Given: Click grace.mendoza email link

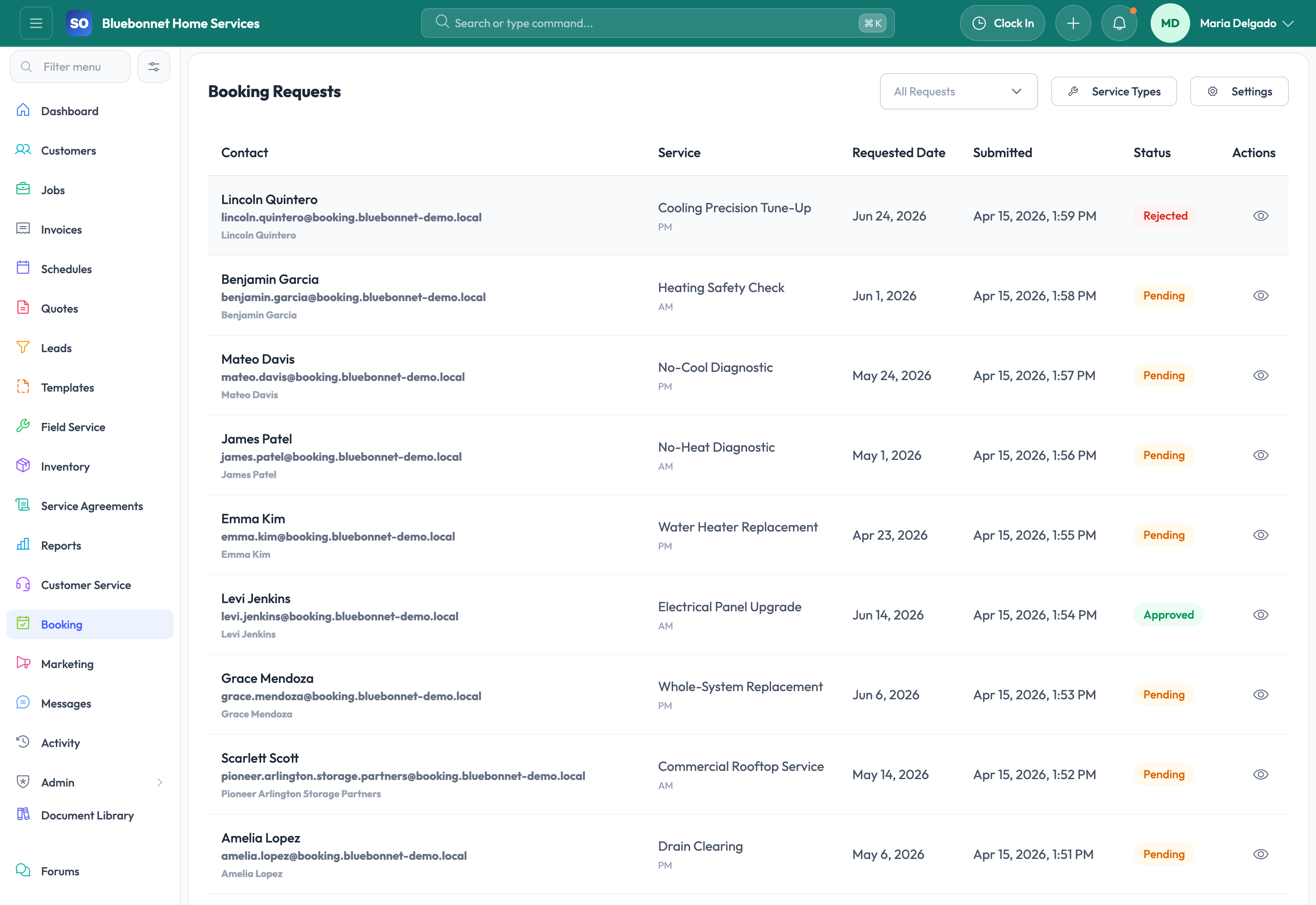Looking at the screenshot, I should click(x=351, y=696).
